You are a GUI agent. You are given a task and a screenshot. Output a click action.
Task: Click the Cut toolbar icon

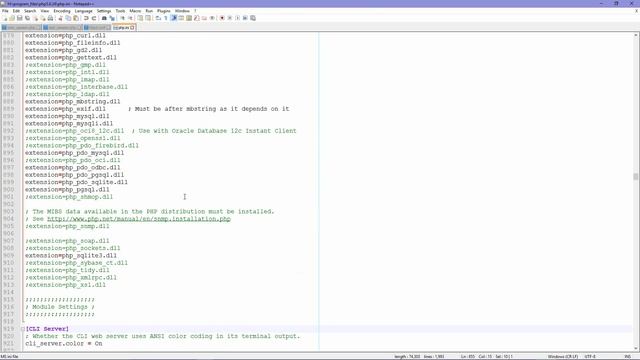(x=60, y=18)
